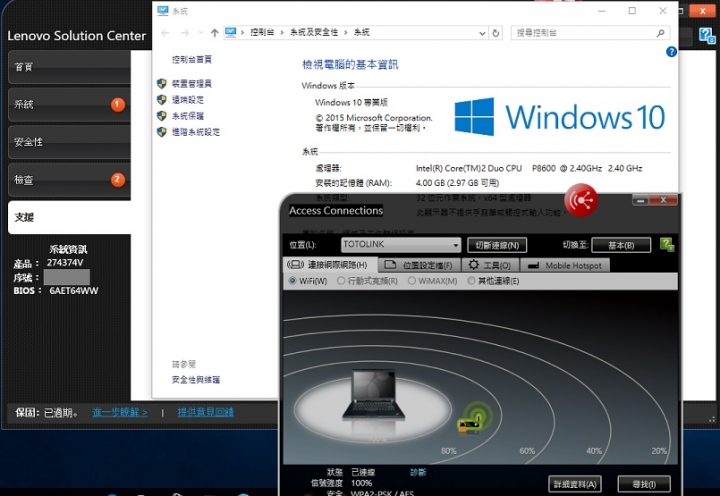Select 首頁 in Lenovo Solution Center
The height and width of the screenshot is (496, 720).
pos(69,67)
